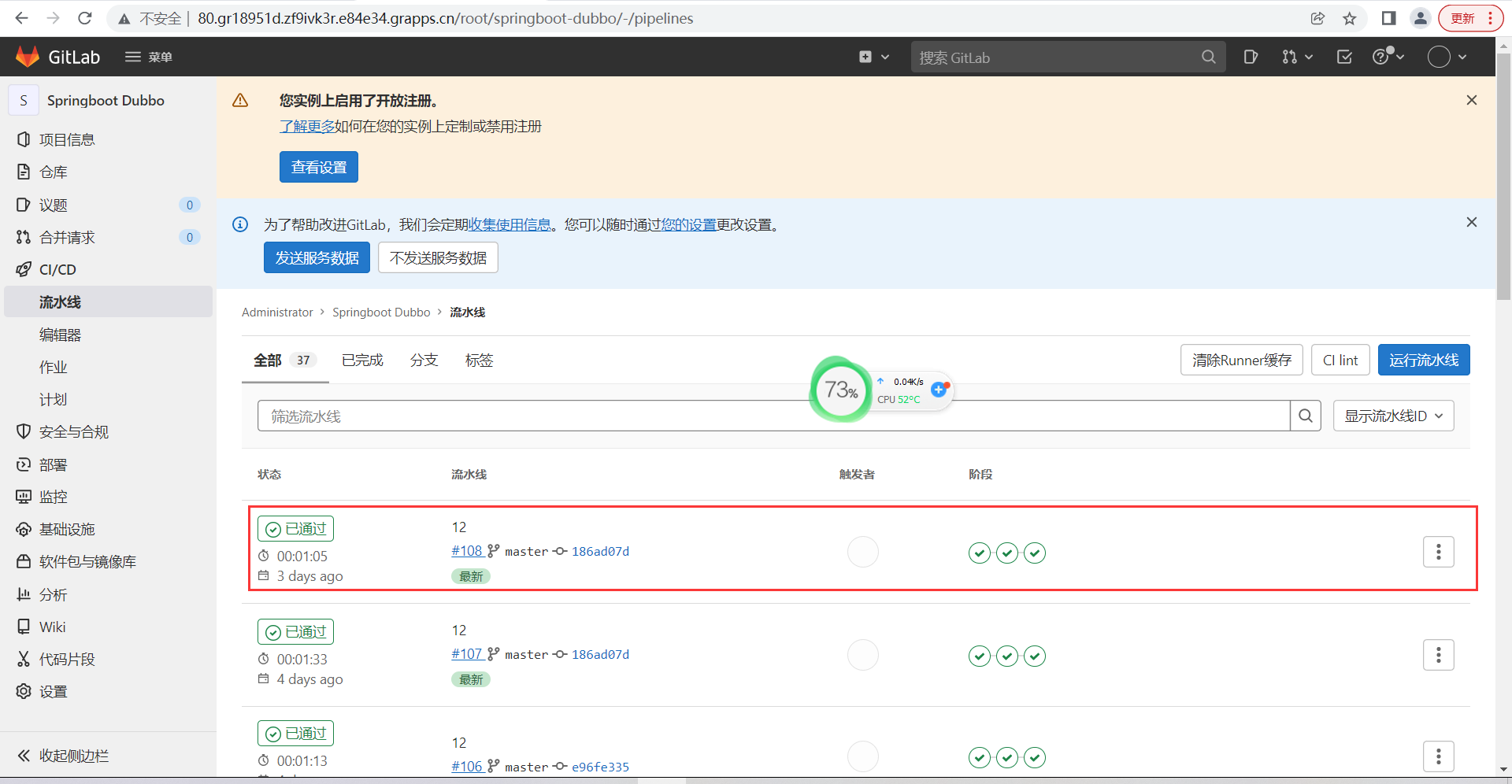1512x784 pixels.
Task: Switch to the 全部 tab
Action: 285,360
